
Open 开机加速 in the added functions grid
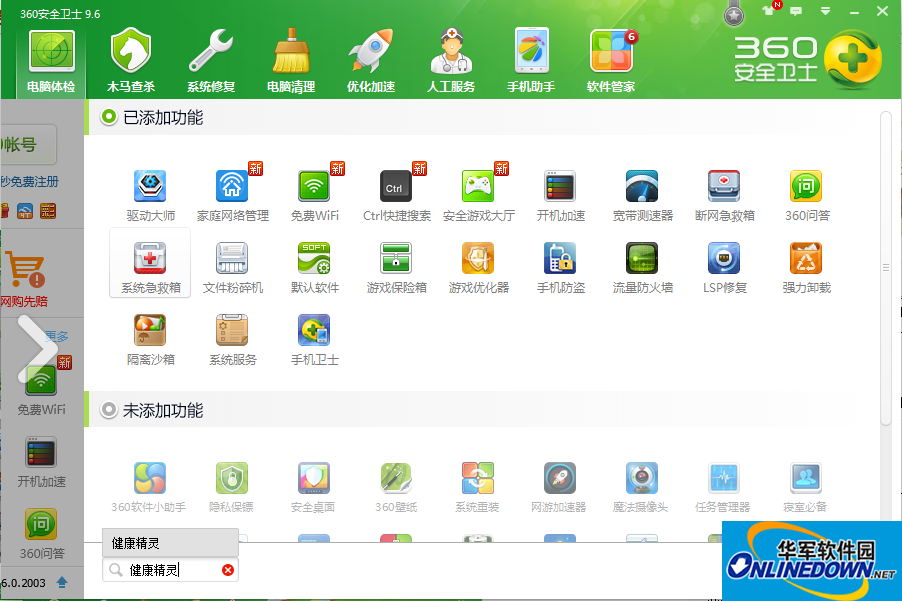[x=560, y=196]
